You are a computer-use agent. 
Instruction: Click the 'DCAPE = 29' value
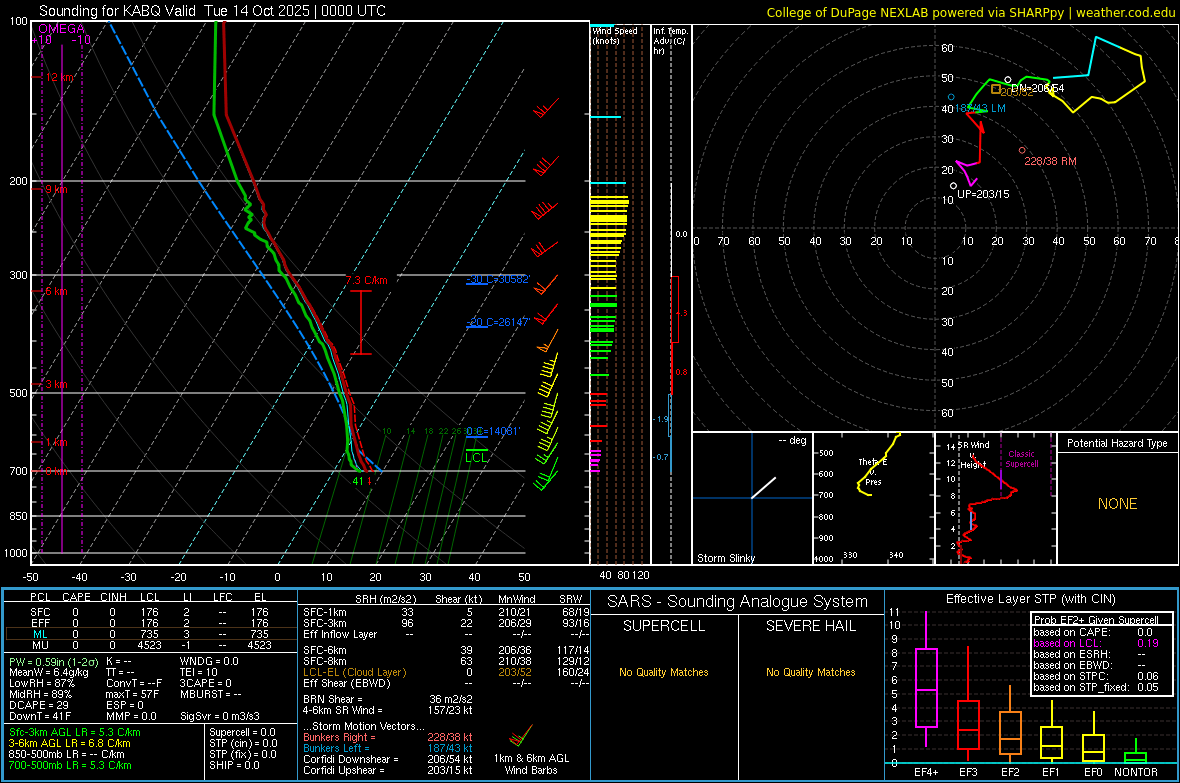38,705
